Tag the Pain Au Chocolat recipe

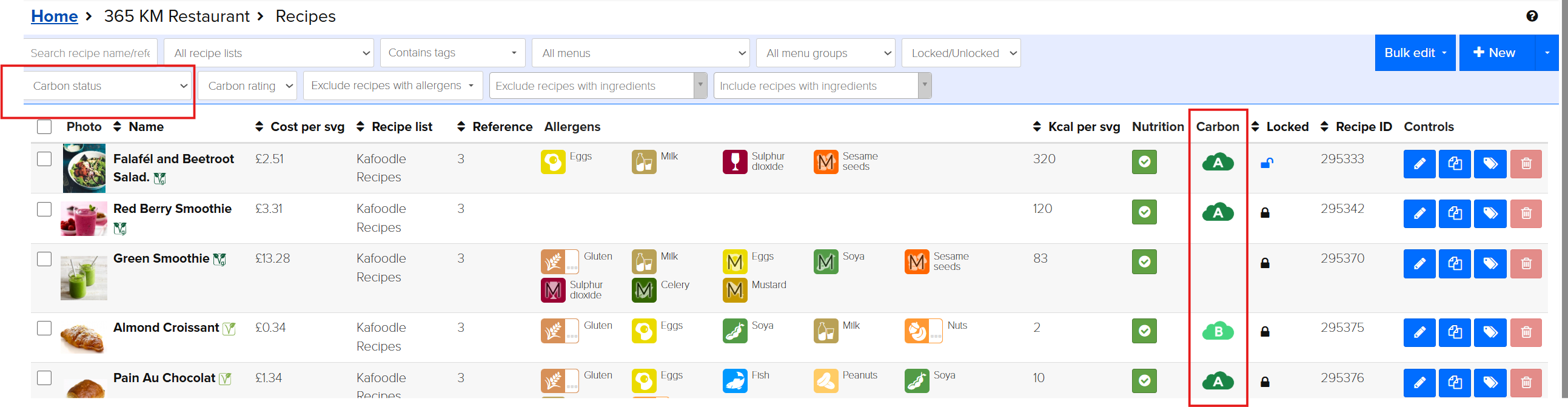tap(1490, 383)
